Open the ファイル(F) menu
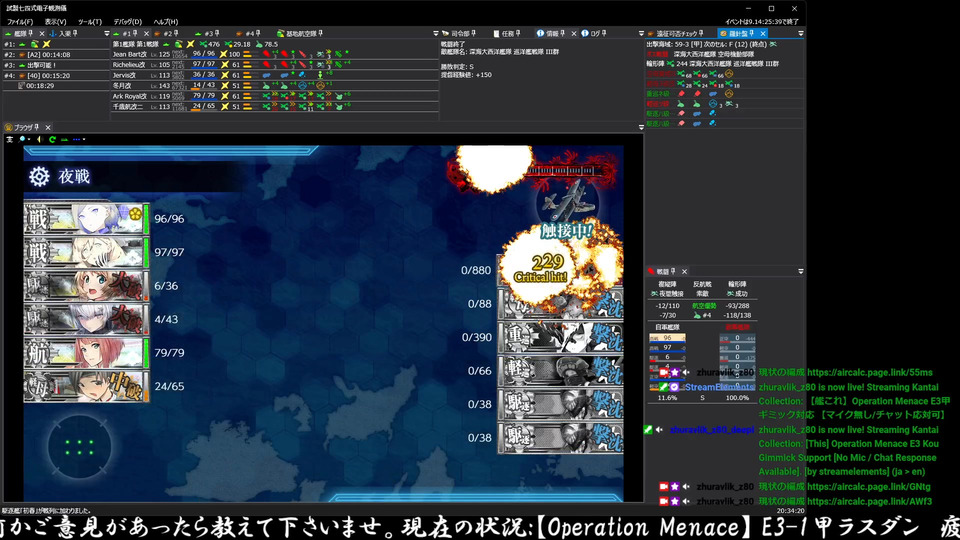The height and width of the screenshot is (540, 960). pyautogui.click(x=20, y=21)
